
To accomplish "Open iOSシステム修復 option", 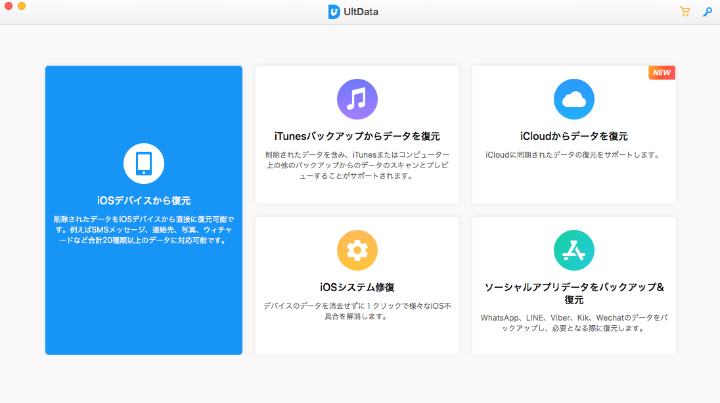I will click(x=357, y=287).
